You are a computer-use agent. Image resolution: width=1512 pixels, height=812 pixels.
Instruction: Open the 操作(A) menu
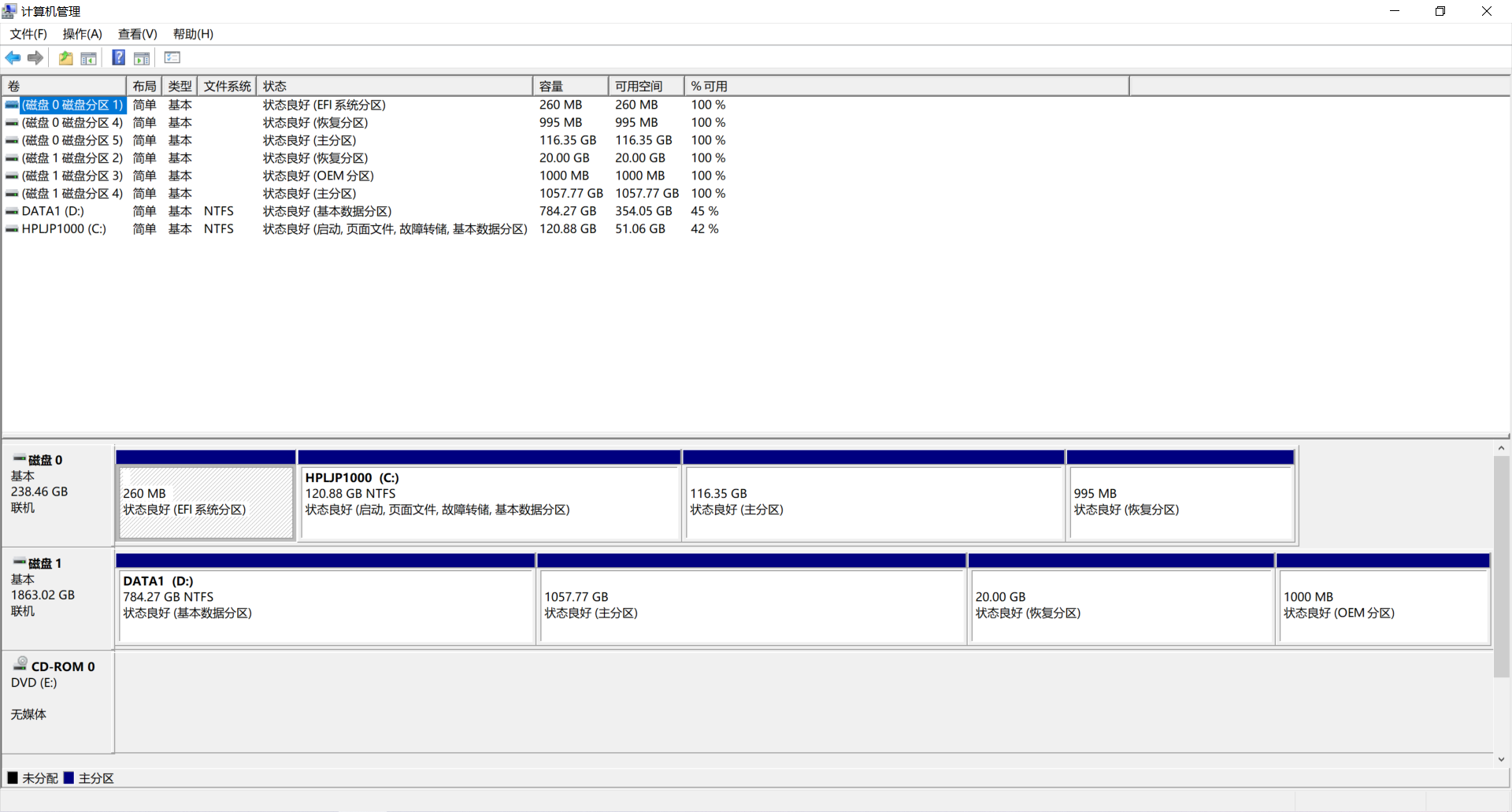tap(83, 34)
